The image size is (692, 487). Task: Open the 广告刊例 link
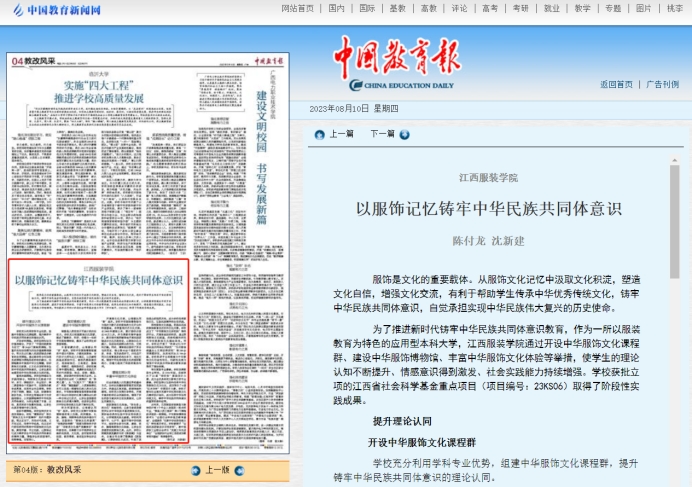[x=662, y=85]
